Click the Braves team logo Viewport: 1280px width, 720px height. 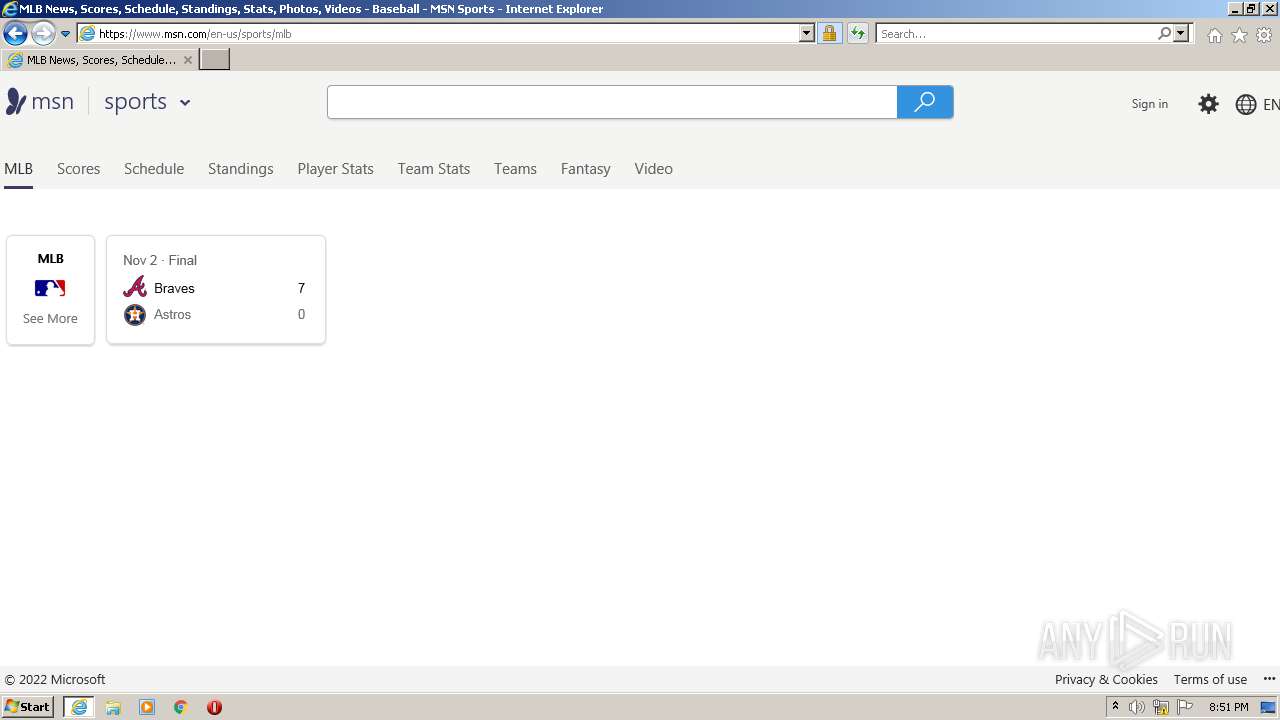[x=135, y=288]
